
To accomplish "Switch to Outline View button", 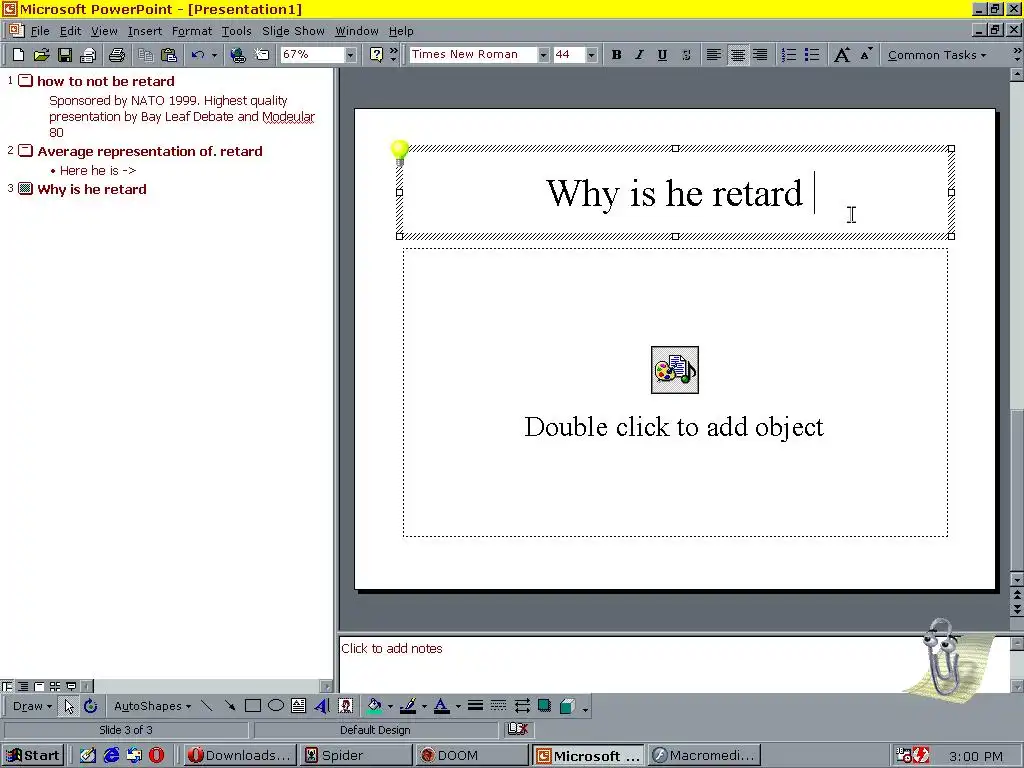I will click(23, 686).
